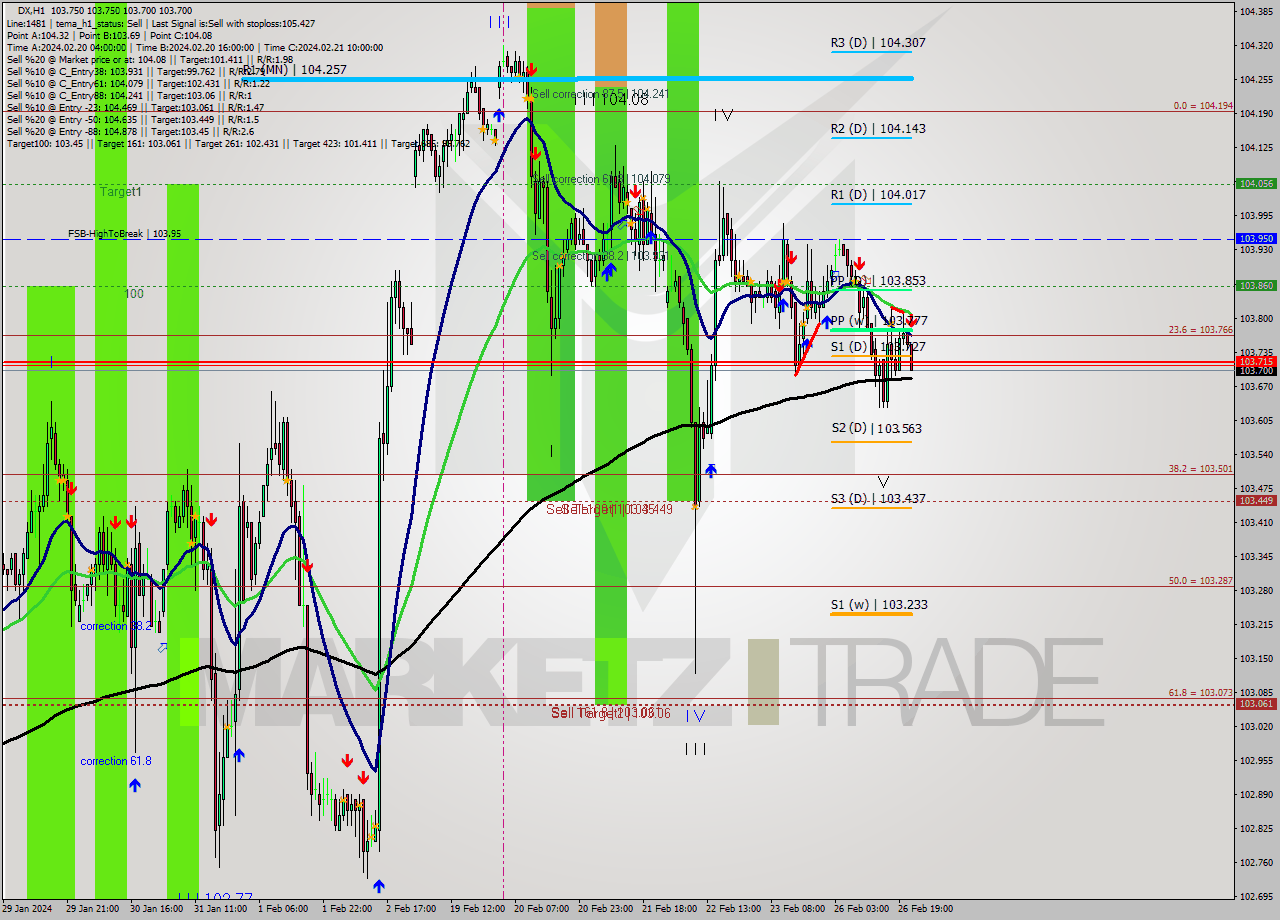Click the green 103.860 price tag
The image size is (1280, 920).
pyautogui.click(x=1257, y=286)
